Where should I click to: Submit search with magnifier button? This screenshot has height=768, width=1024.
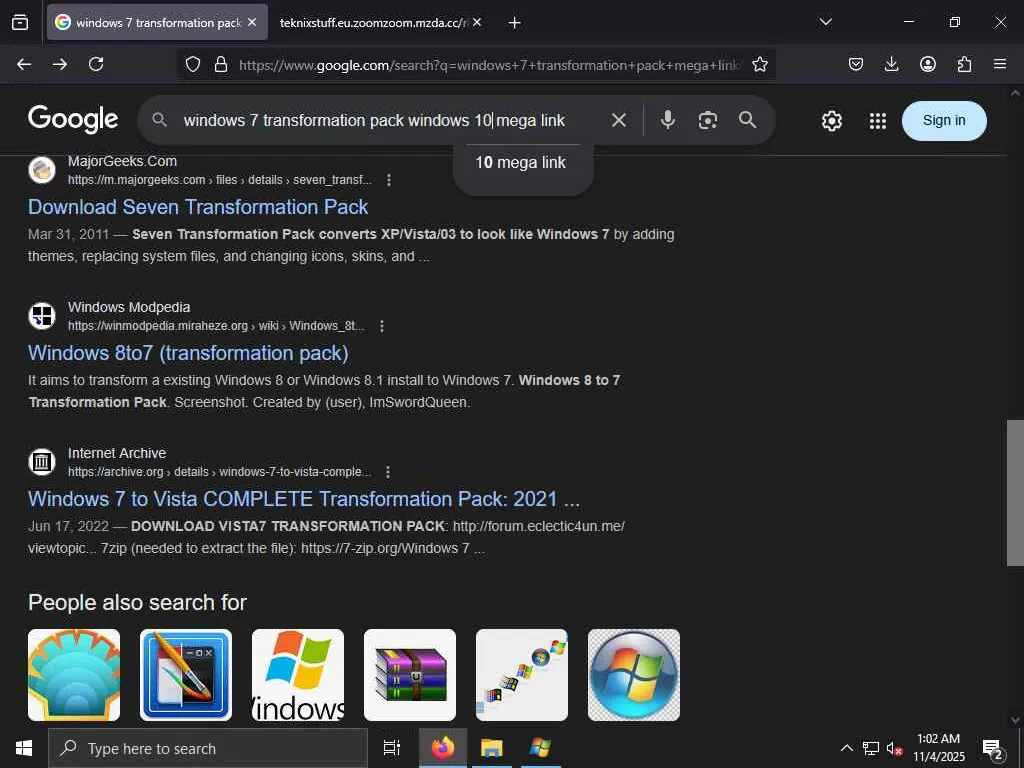pyautogui.click(x=748, y=120)
